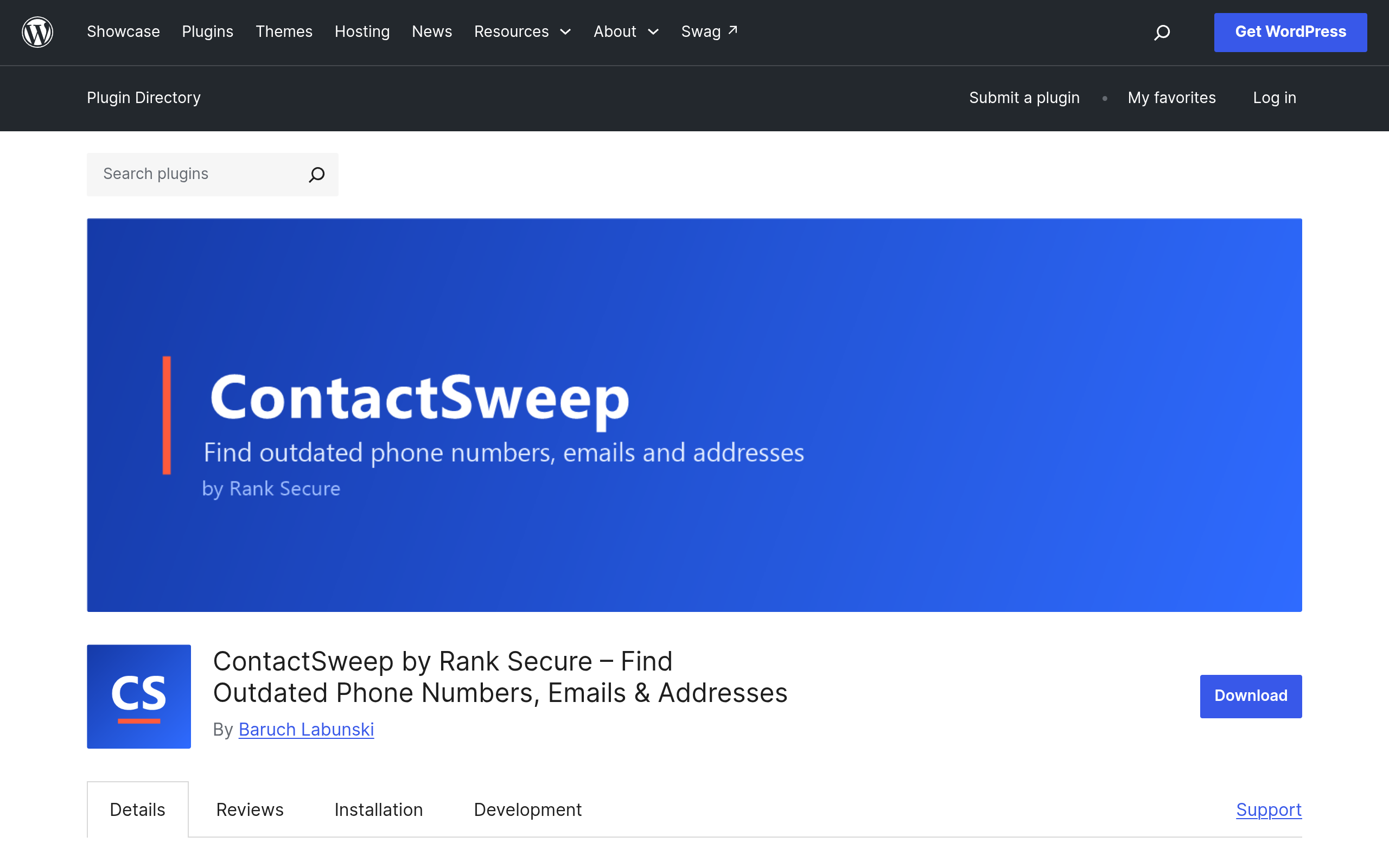
Task: Open the Themes page
Action: pyautogui.click(x=284, y=31)
